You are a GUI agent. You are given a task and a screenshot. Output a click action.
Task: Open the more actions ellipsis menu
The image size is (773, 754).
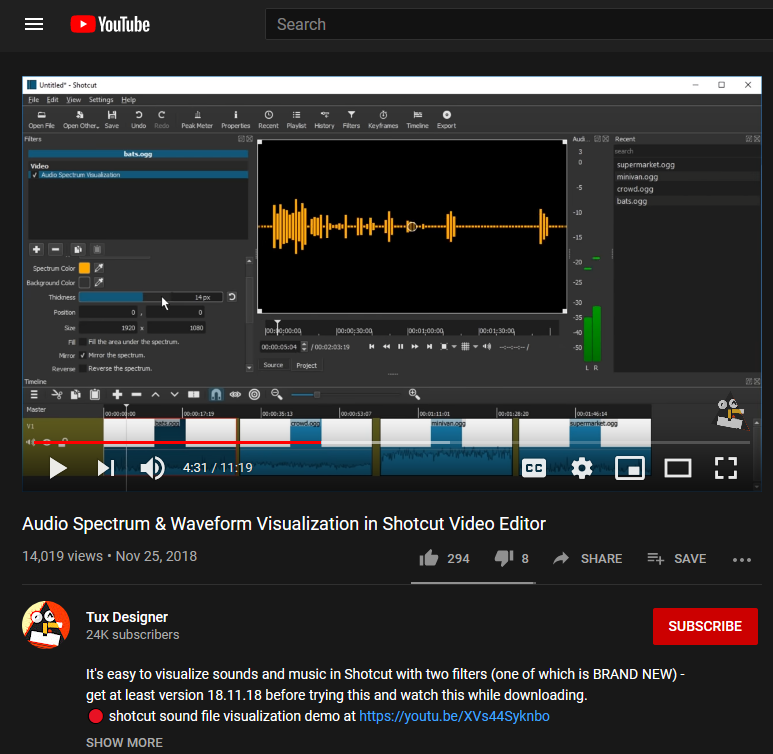click(x=742, y=559)
